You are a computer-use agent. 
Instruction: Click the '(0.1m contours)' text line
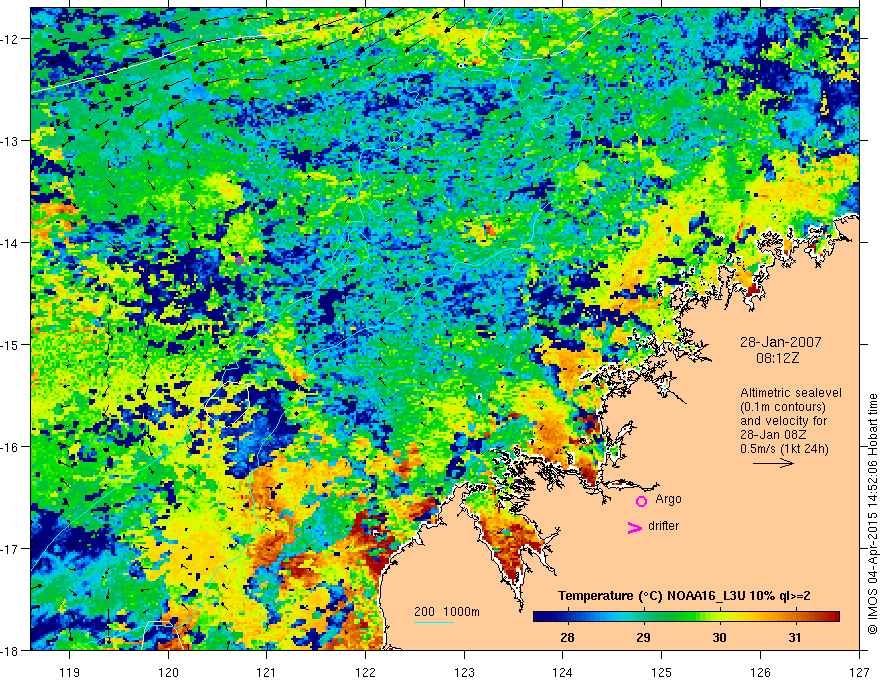pyautogui.click(x=783, y=407)
